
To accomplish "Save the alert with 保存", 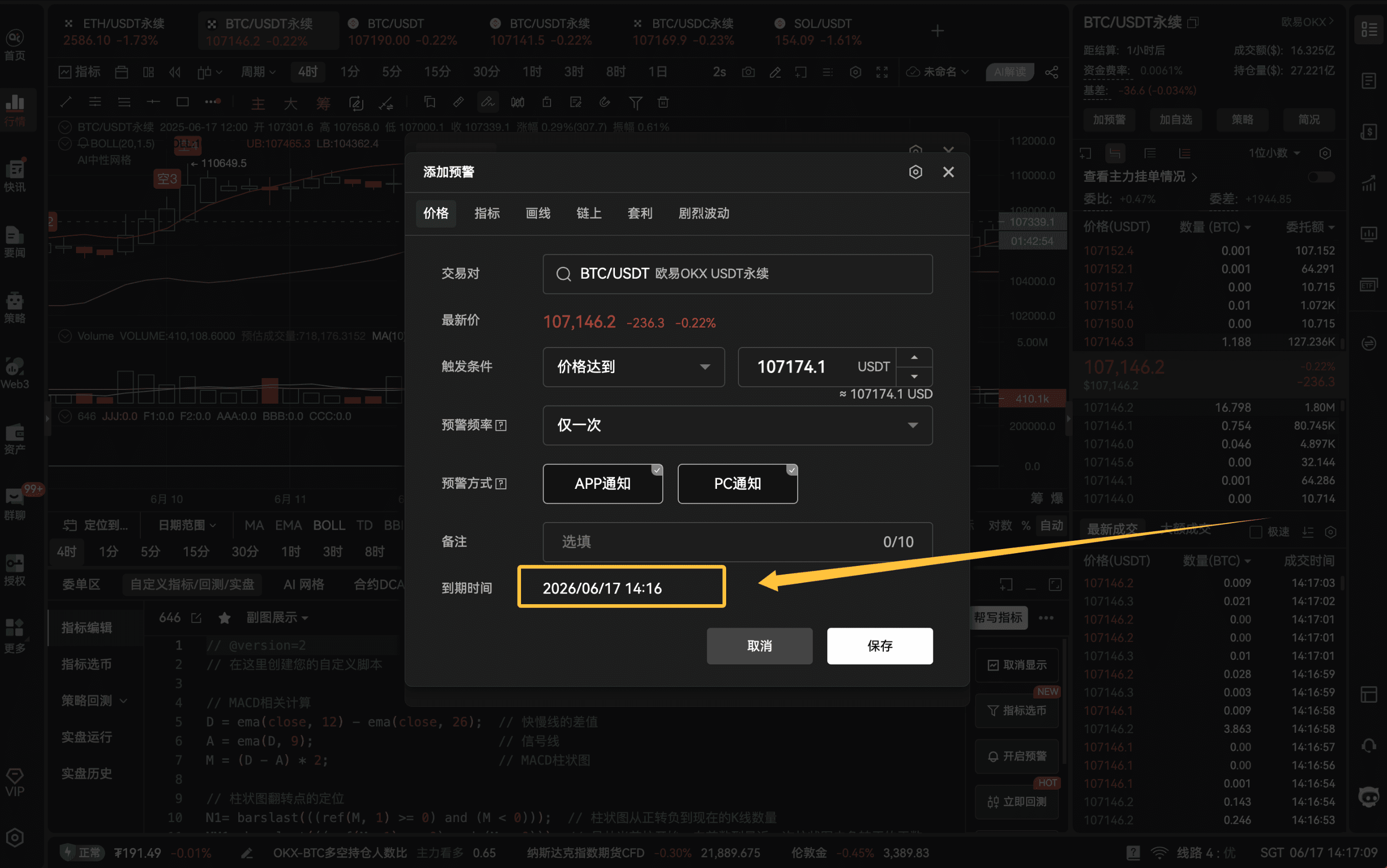I will click(880, 646).
